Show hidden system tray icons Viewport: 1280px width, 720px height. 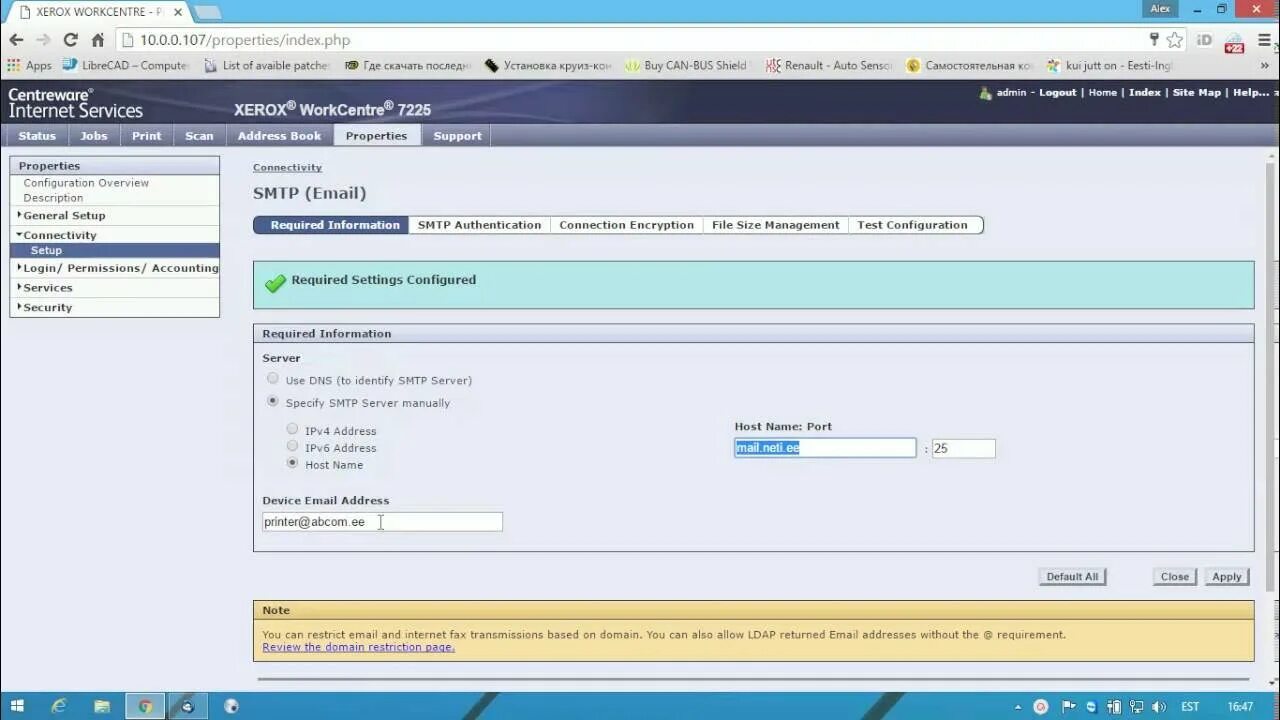point(1018,707)
